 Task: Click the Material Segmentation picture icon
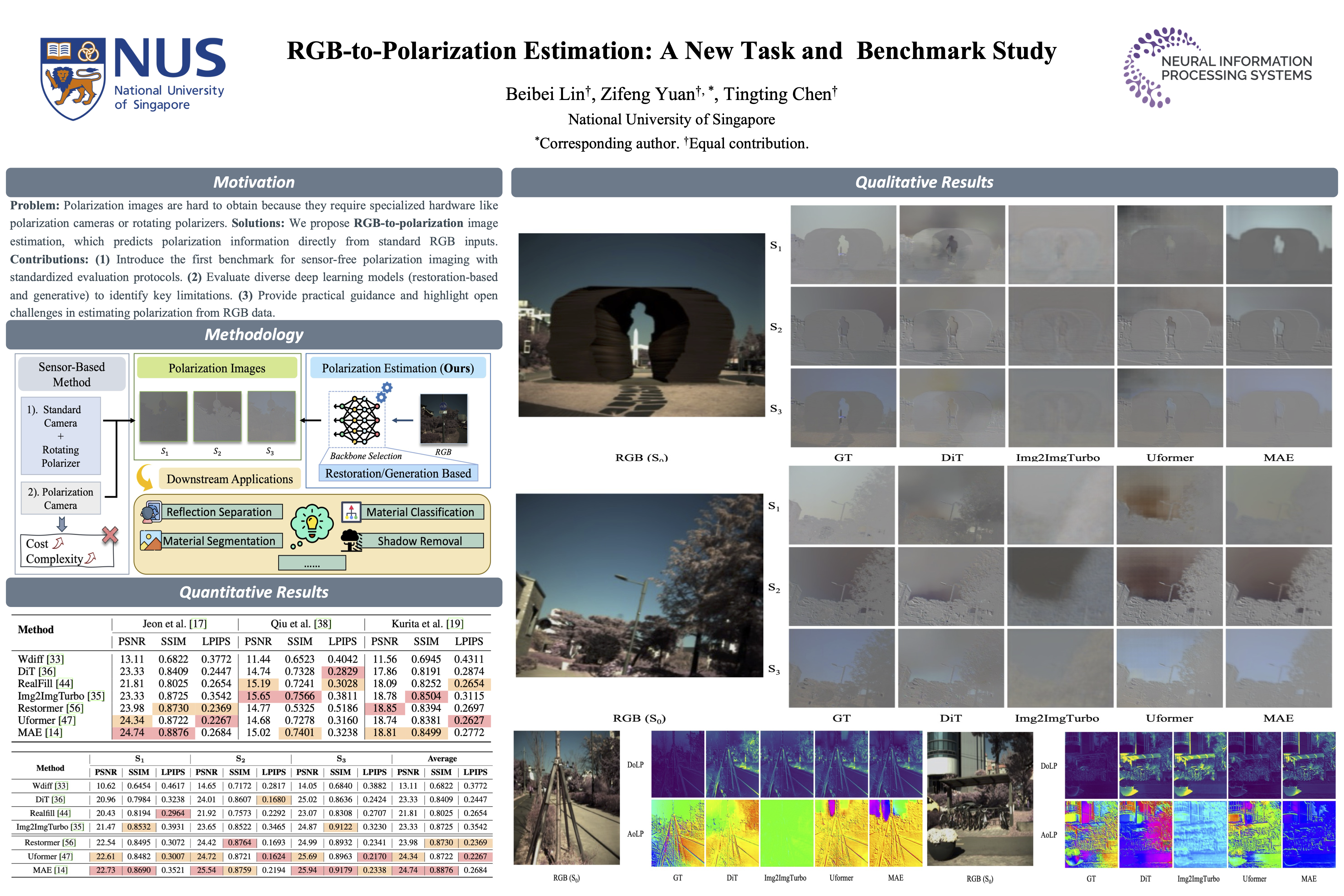150,541
